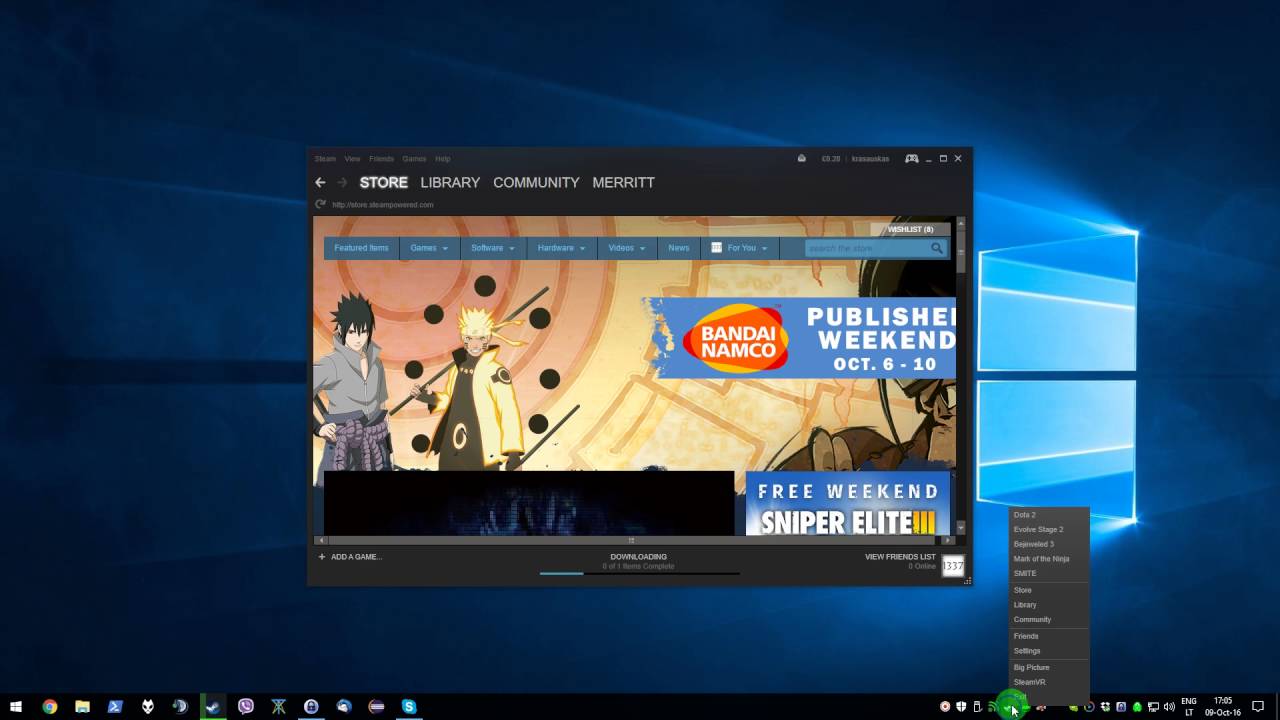This screenshot has height=720, width=1280.
Task: Open the MERRITT profile tab
Action: [x=623, y=182]
